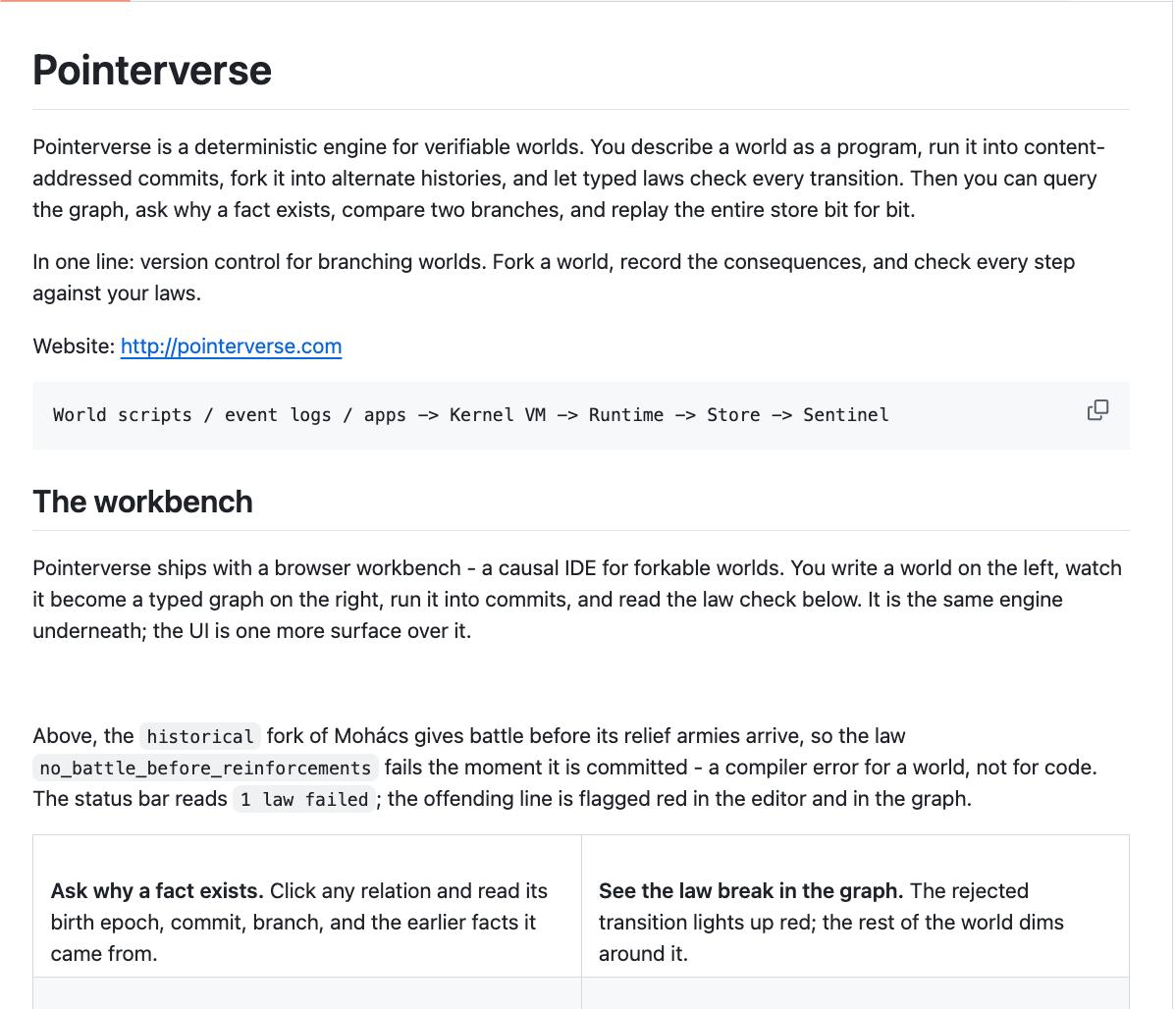Click the "Website:" label text
Image resolution: width=1176 pixels, height=1009 pixels.
(74, 345)
